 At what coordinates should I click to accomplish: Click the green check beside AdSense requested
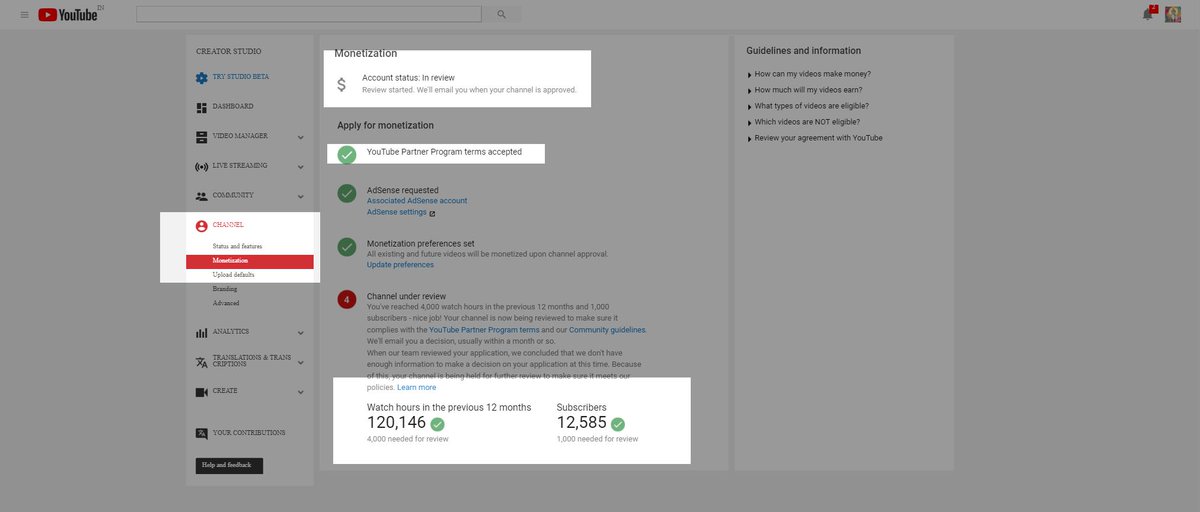[347, 194]
